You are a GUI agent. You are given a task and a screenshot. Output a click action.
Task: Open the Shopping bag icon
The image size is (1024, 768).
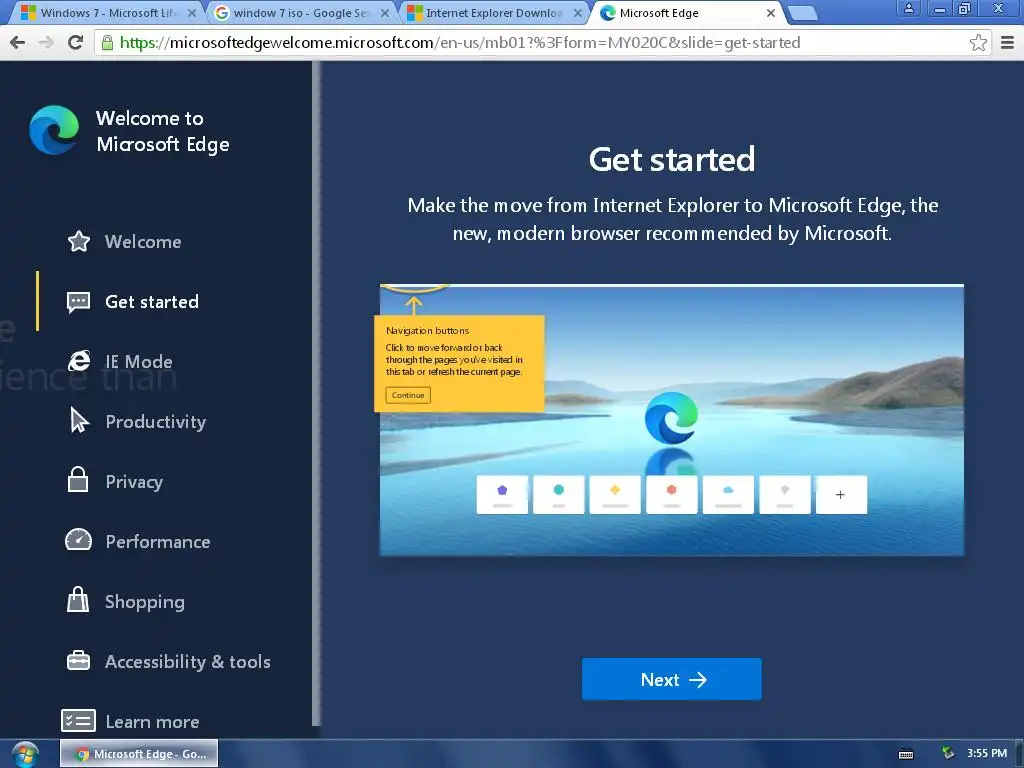[x=78, y=600]
